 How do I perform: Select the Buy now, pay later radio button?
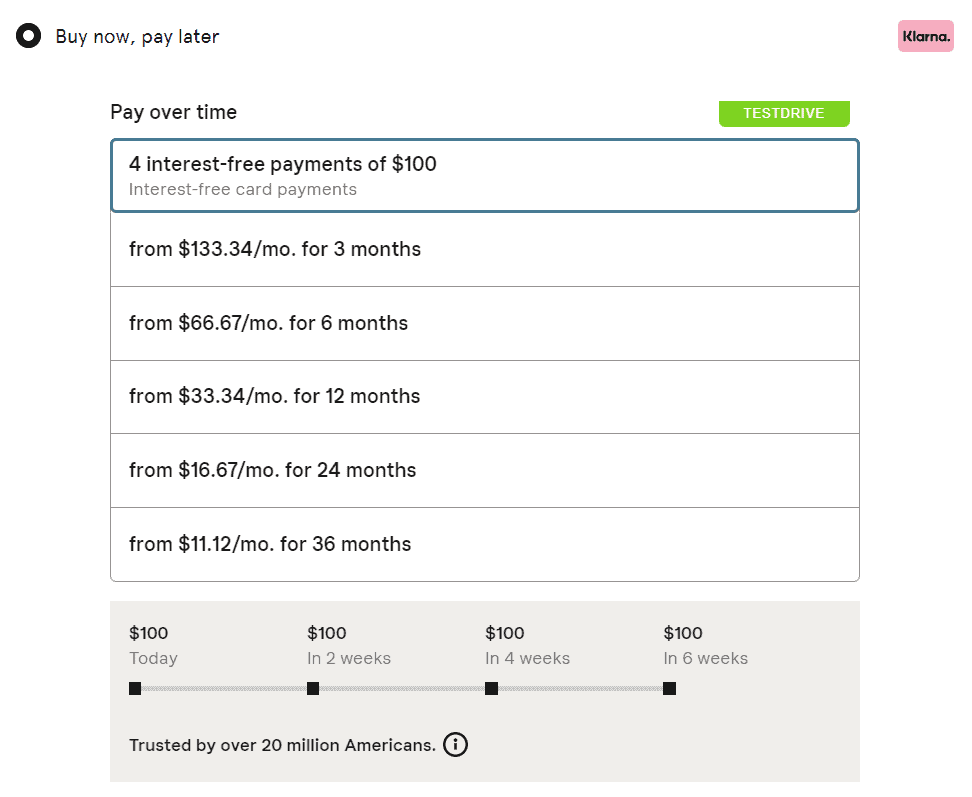[x=29, y=37]
